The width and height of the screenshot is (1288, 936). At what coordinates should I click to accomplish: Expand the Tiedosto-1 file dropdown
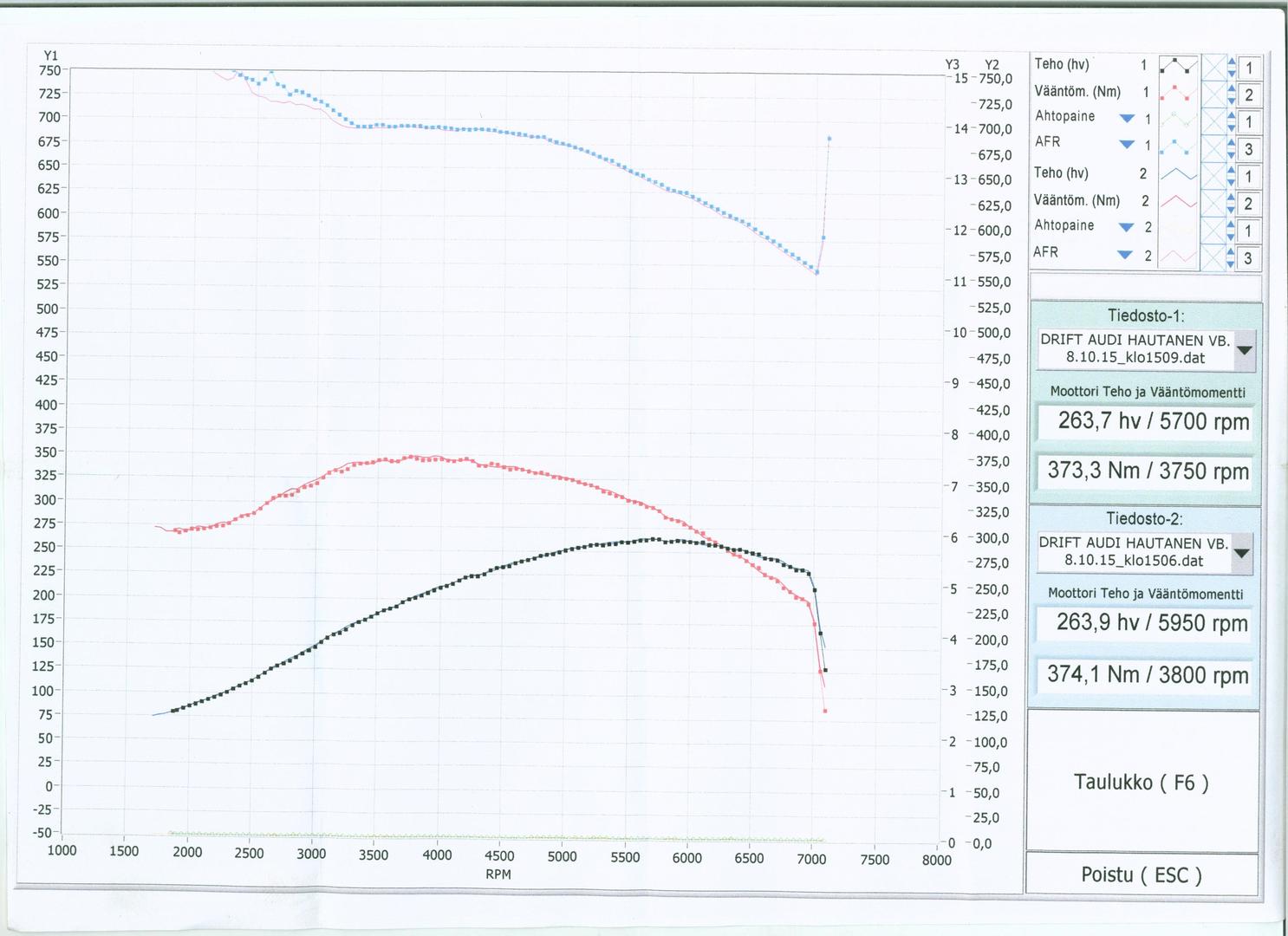[1246, 351]
